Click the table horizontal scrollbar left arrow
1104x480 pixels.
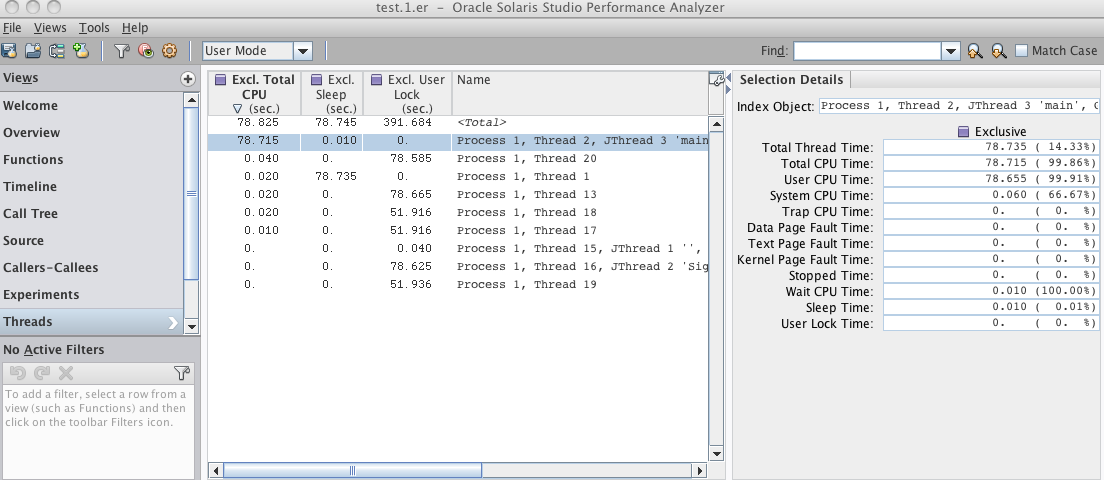point(216,470)
